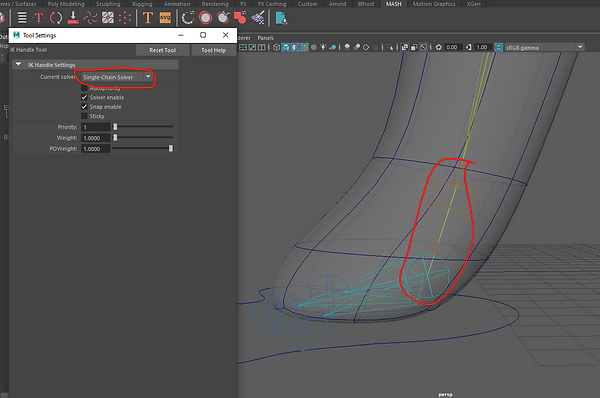Uncheck the Solver enable checkbox
The image size is (600, 398).
pyautogui.click(x=84, y=97)
